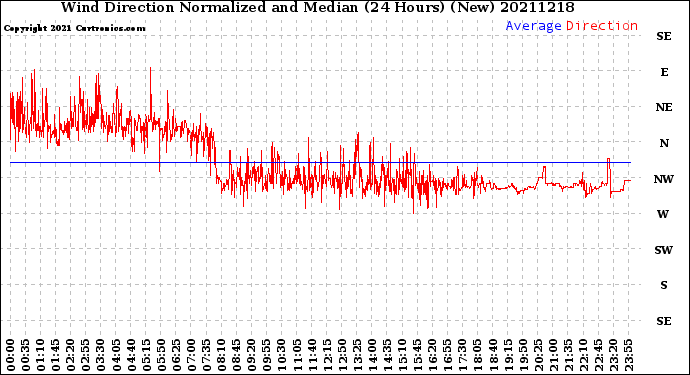Viewport: 690px width, 375px height.
Task: Click the red 'Direction' legend label
Action: [602, 26]
